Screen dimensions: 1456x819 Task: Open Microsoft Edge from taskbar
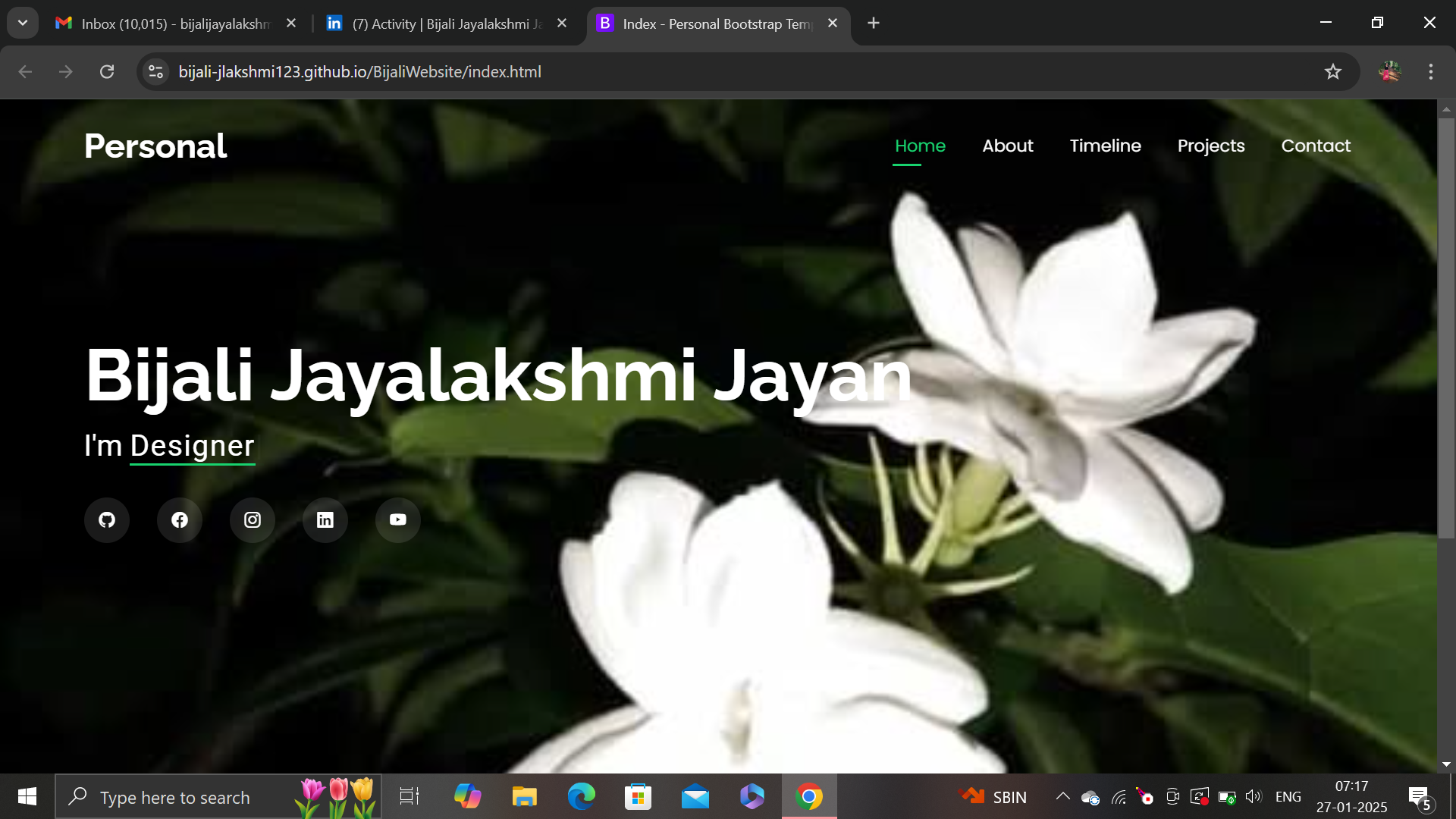(x=581, y=797)
